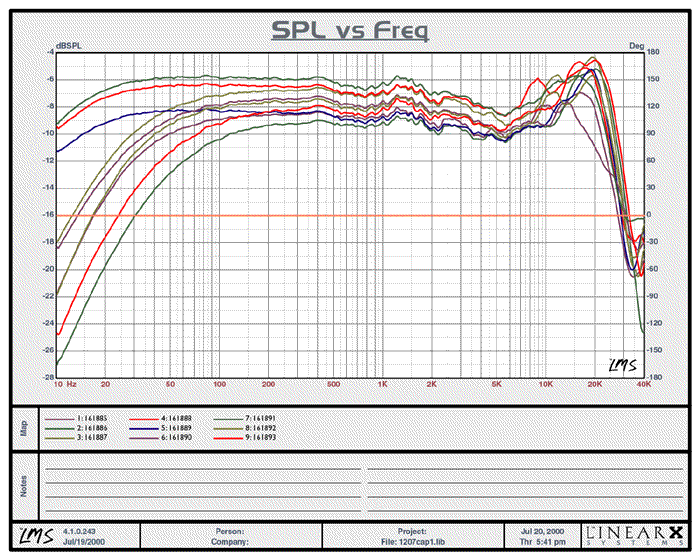The width and height of the screenshot is (700, 560).
Task: Click the '180' degree axis value
Action: point(653,52)
